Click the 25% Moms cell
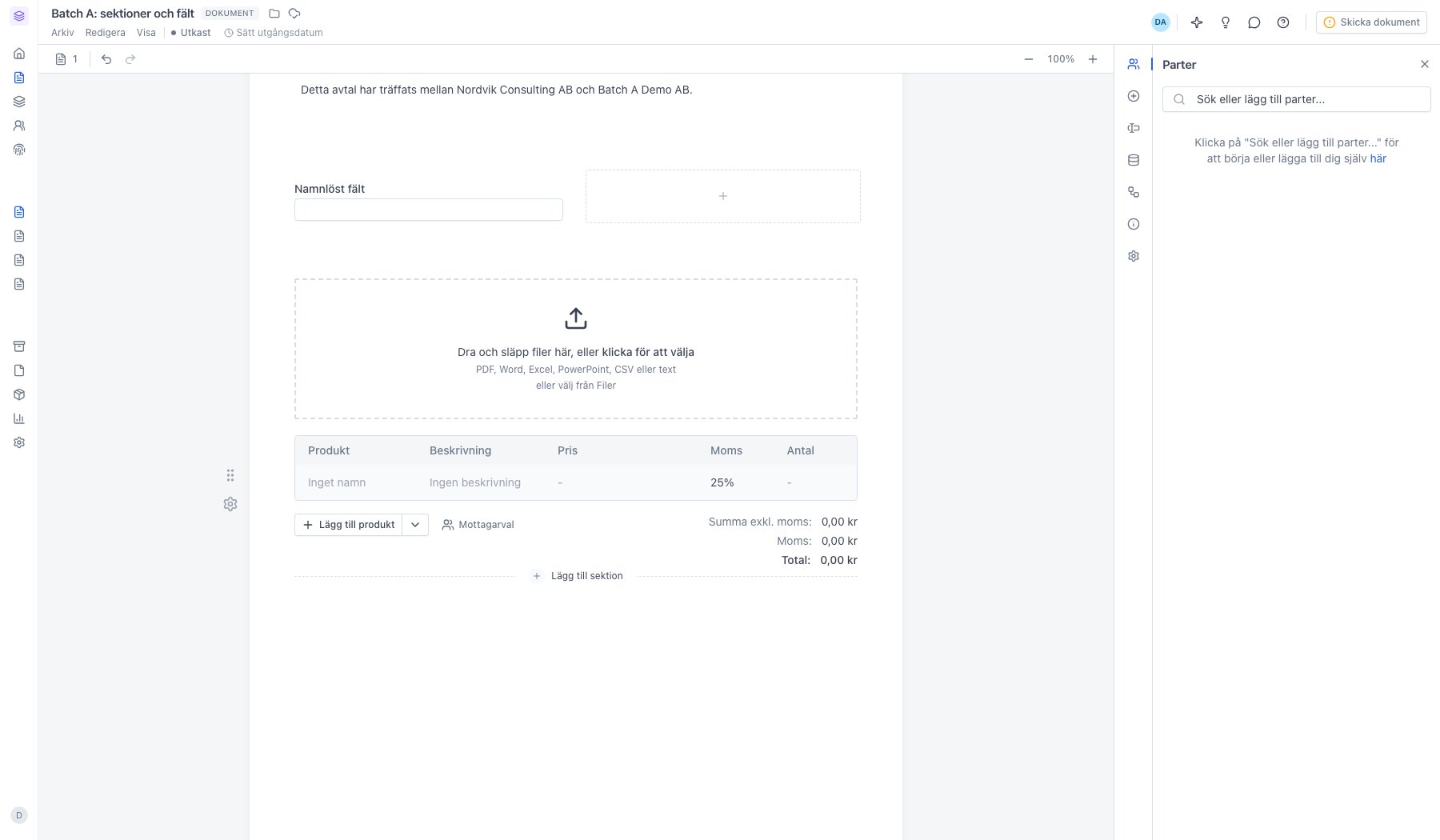1440x840 pixels. pos(722,482)
